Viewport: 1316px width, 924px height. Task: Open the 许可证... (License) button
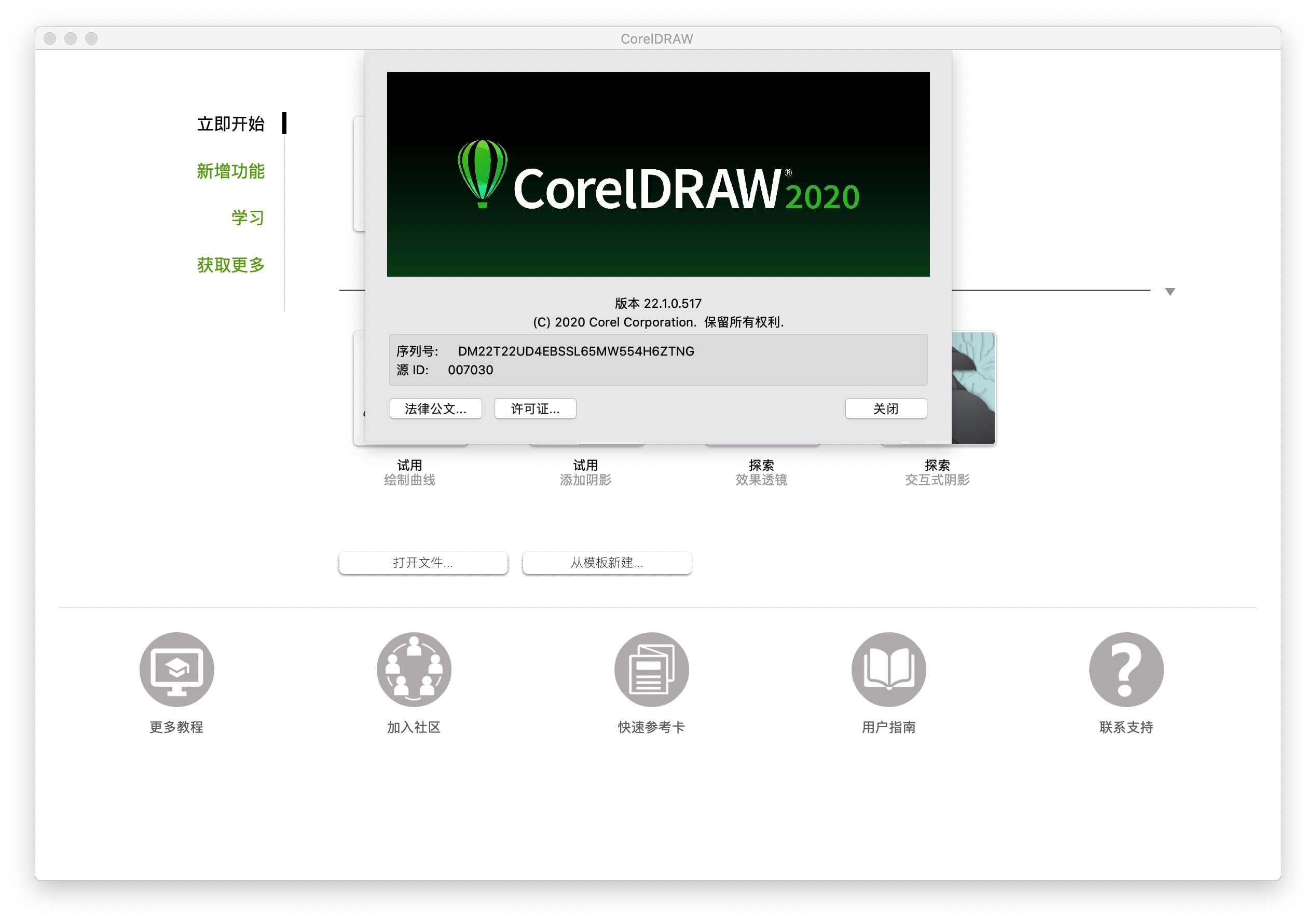(x=535, y=409)
